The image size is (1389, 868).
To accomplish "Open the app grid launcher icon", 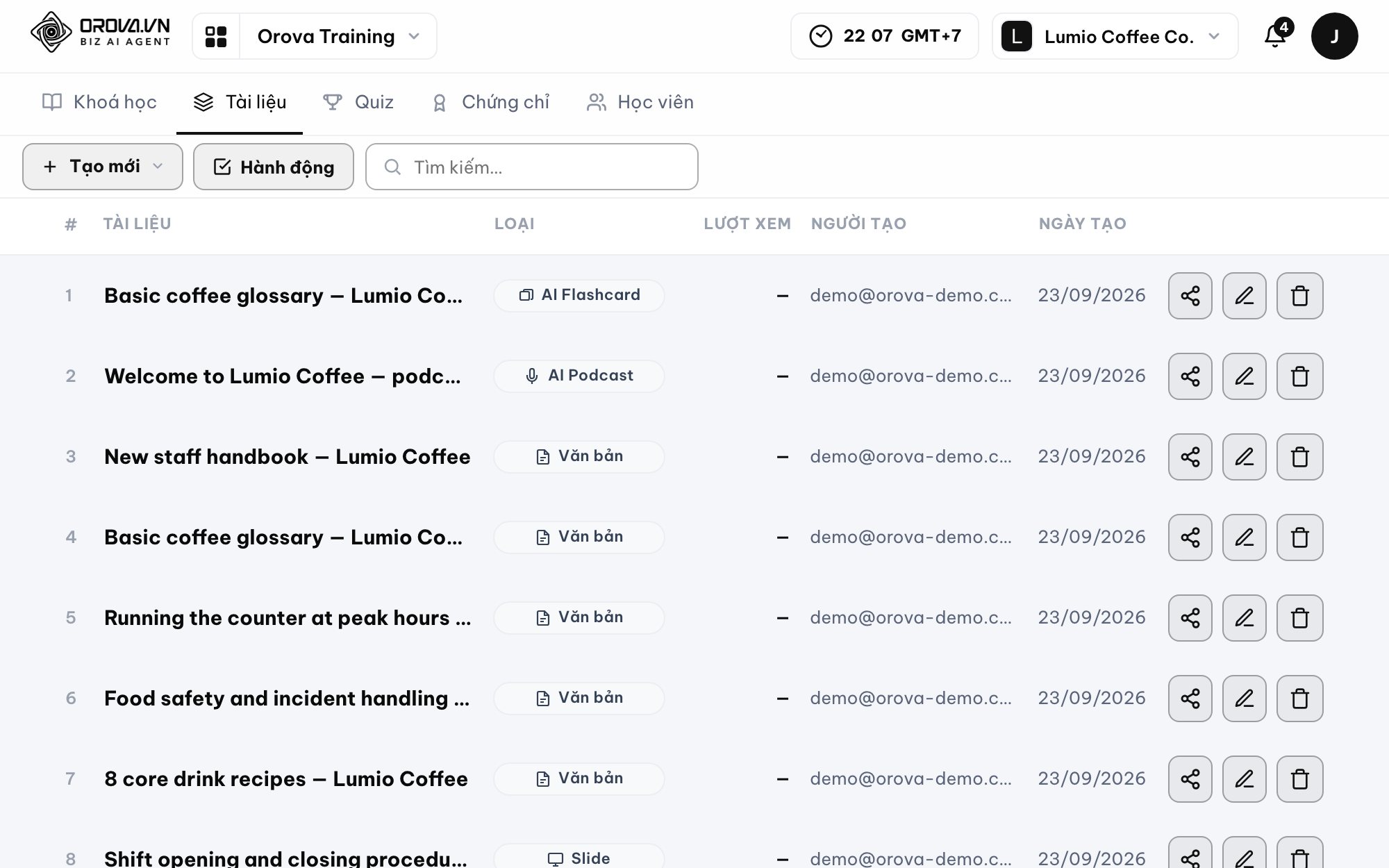I will 216,36.
